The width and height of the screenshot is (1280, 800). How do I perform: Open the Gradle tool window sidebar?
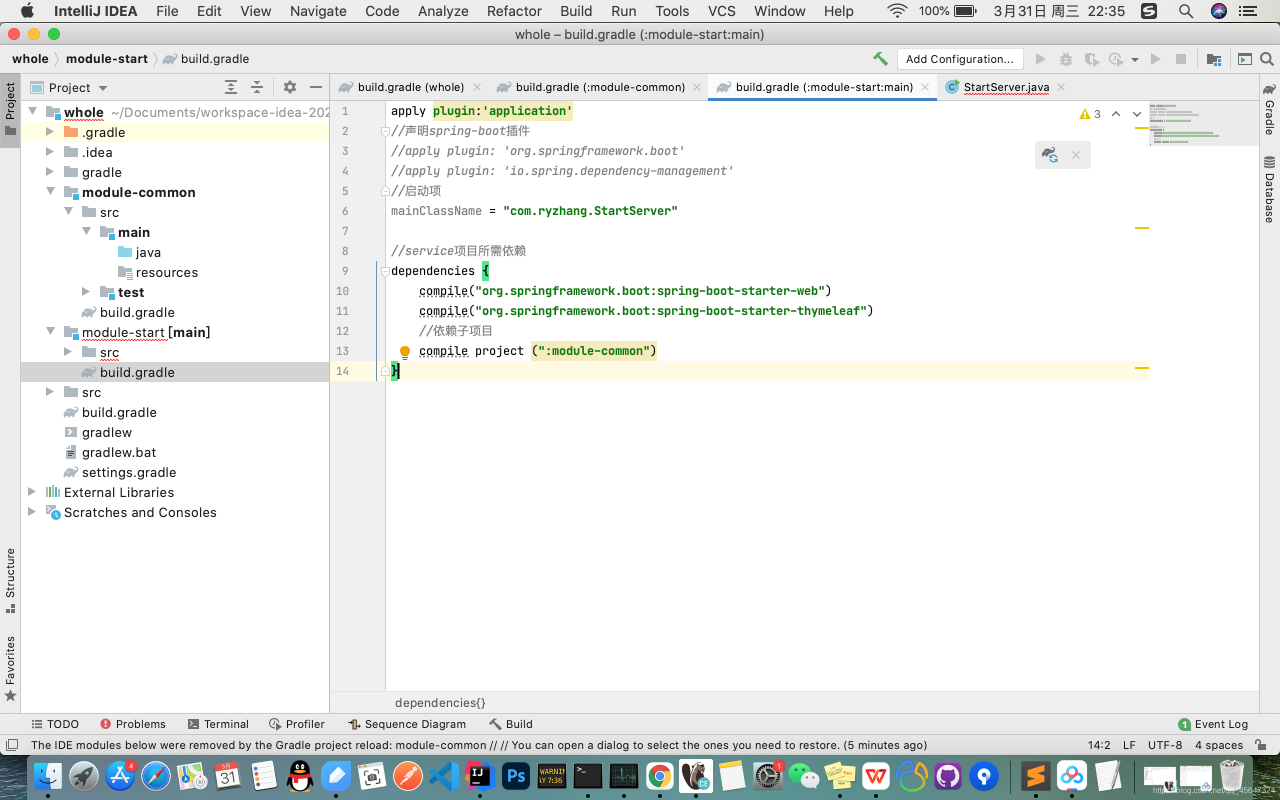[1269, 110]
